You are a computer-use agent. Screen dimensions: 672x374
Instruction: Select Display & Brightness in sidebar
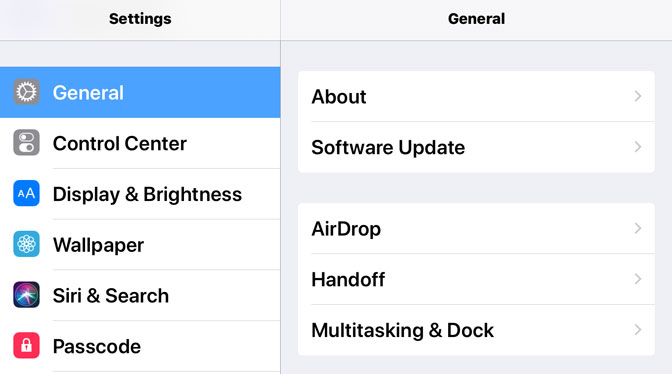pyautogui.click(x=140, y=194)
